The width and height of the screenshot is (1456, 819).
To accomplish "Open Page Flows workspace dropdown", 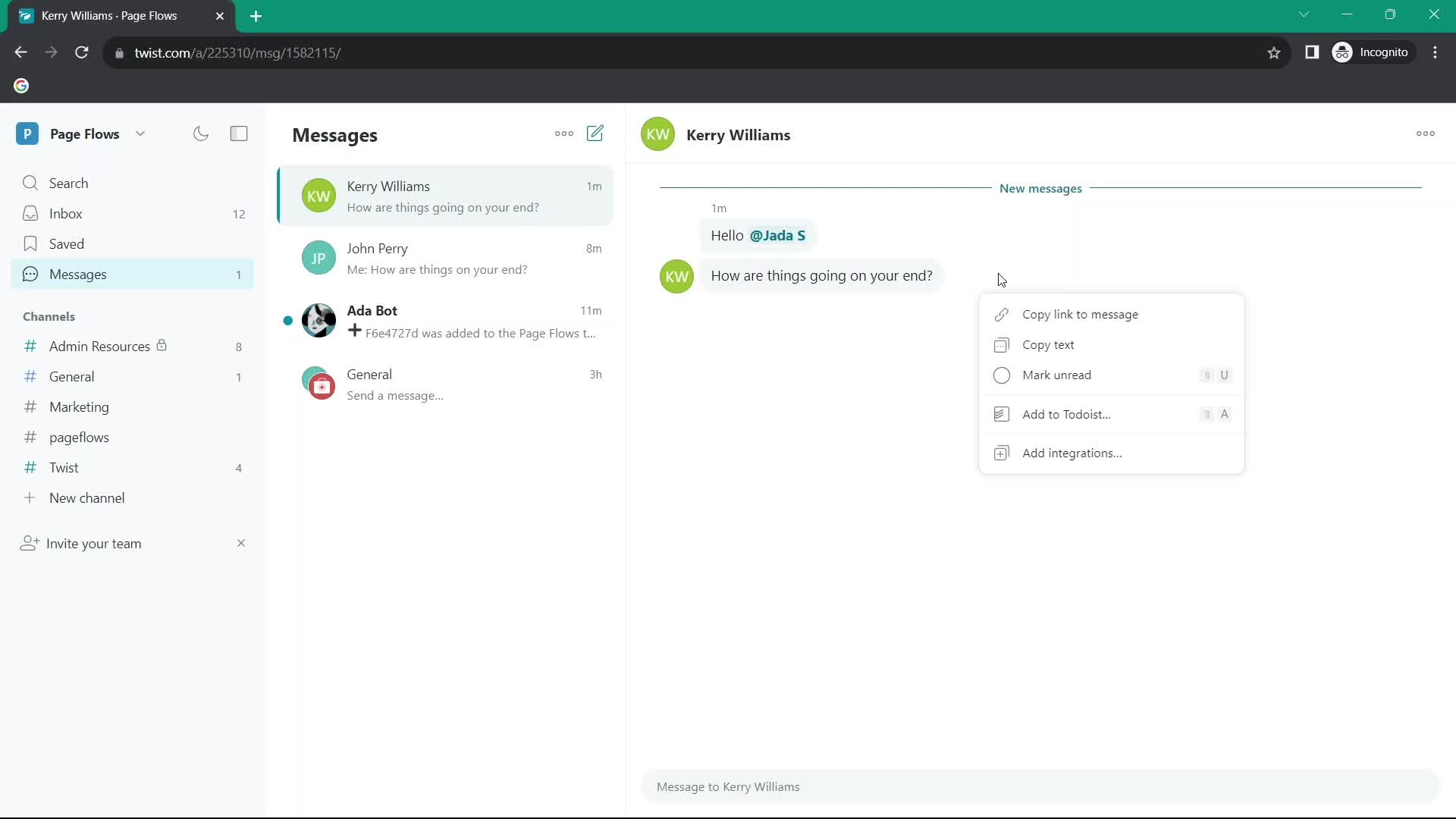I will click(140, 134).
